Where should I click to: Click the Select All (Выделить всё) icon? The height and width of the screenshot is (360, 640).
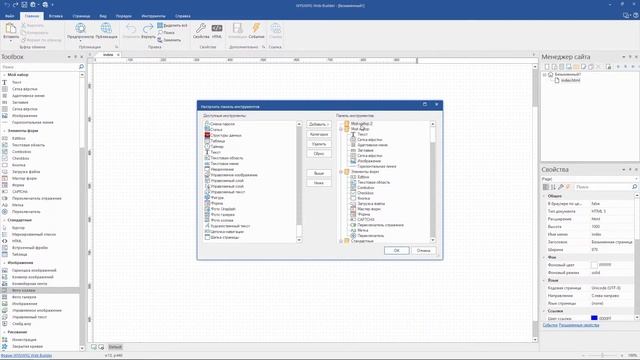click(160, 25)
